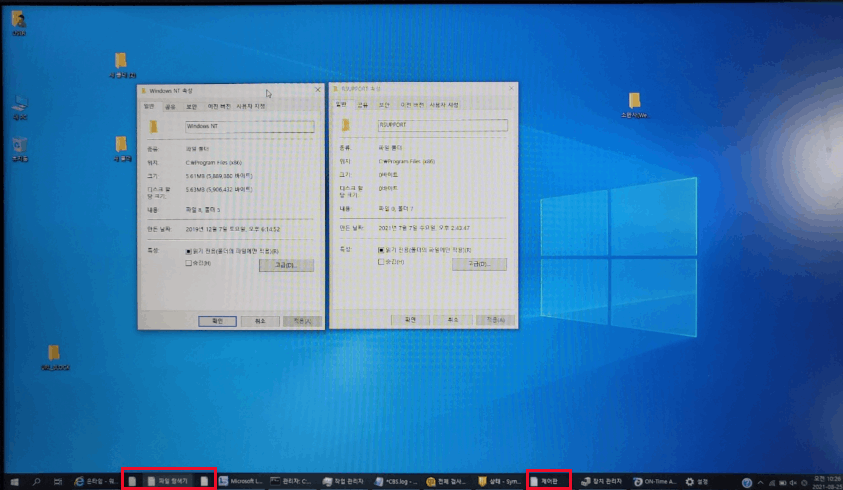Image resolution: width=843 pixels, height=490 pixels.
Task: Click the 2021년 7월 7일 creation date text
Action: pyautogui.click(x=424, y=228)
